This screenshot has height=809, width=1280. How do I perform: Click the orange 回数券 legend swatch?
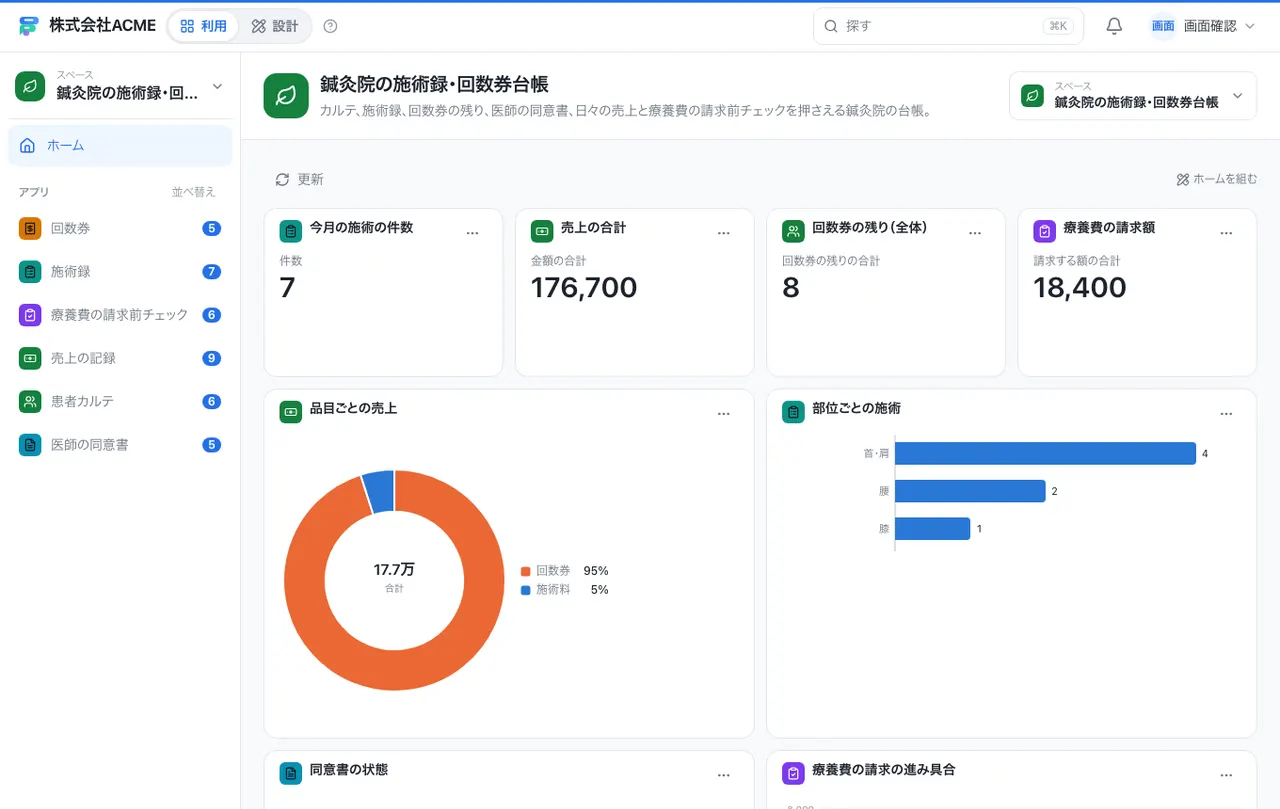click(x=525, y=571)
